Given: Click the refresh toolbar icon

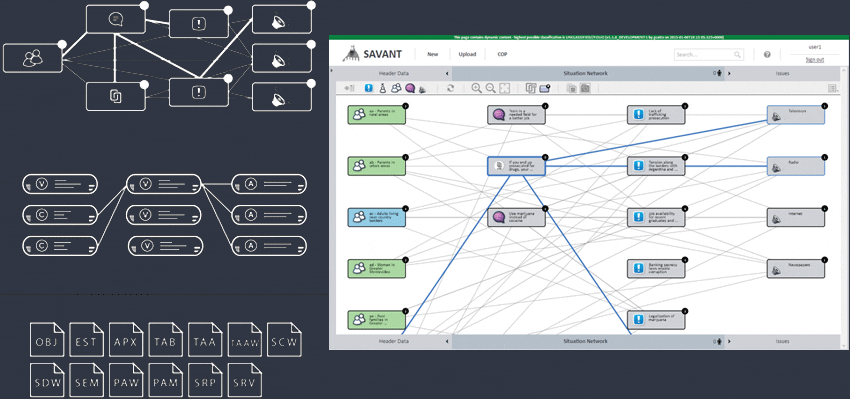Looking at the screenshot, I should [x=450, y=88].
